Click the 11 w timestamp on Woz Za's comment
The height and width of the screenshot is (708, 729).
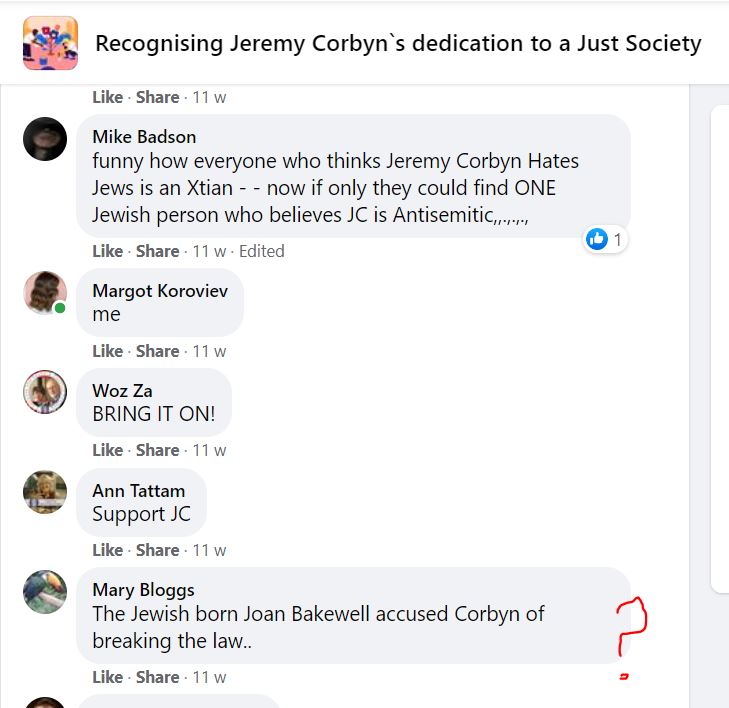click(210, 450)
